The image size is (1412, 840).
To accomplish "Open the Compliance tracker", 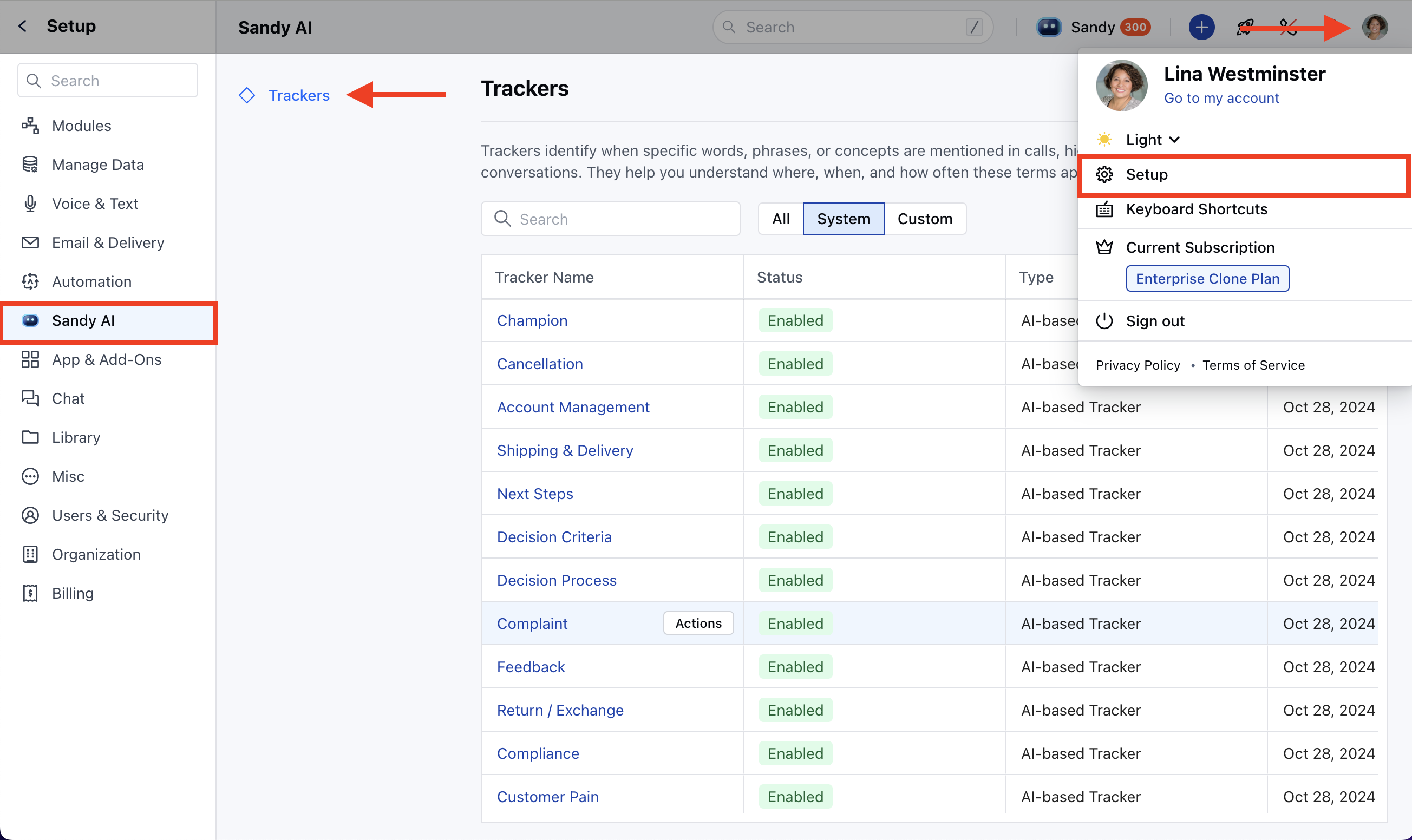I will click(538, 753).
